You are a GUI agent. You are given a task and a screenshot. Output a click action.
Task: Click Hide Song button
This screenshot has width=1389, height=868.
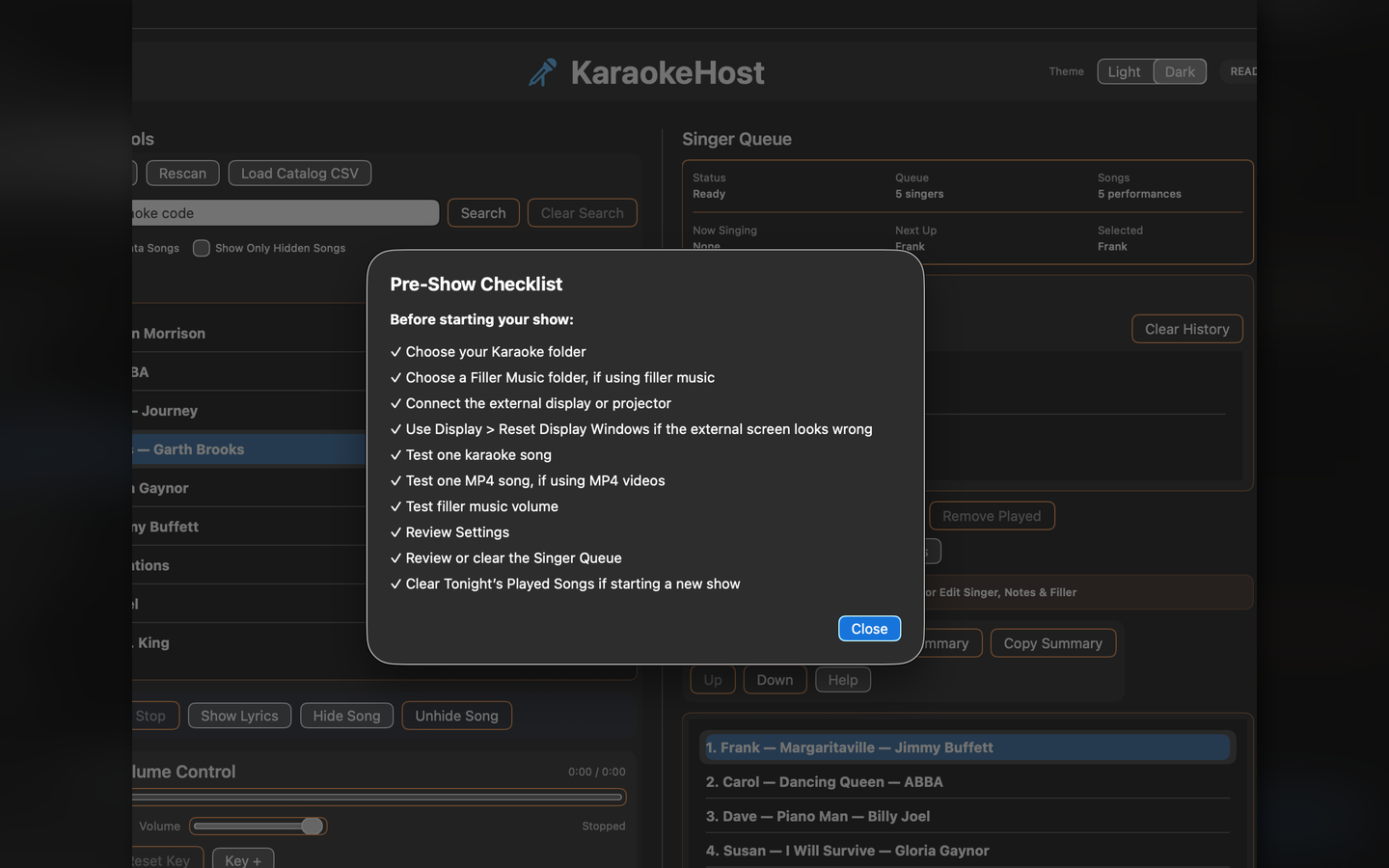click(x=346, y=716)
